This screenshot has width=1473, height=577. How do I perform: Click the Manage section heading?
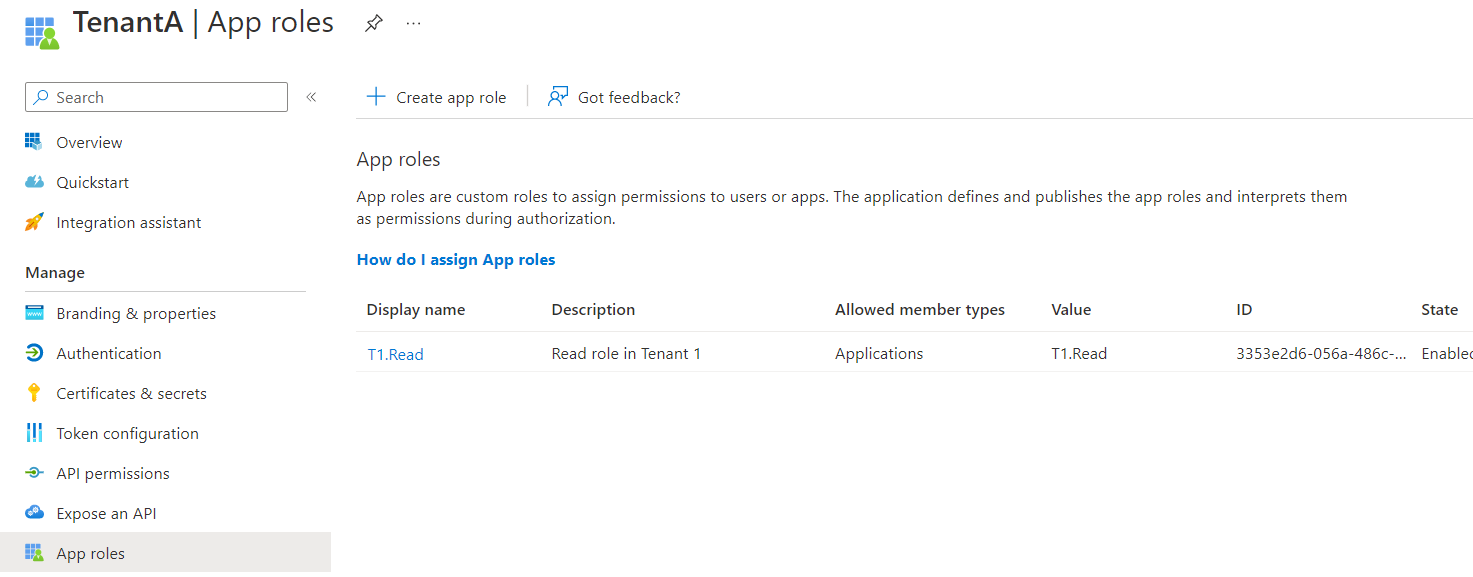point(55,272)
